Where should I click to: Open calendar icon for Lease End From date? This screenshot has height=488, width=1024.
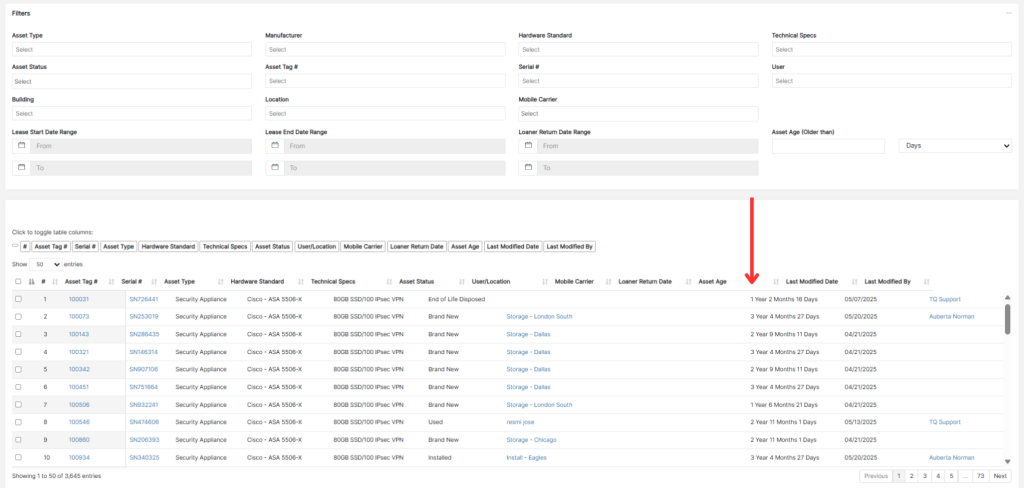275,146
